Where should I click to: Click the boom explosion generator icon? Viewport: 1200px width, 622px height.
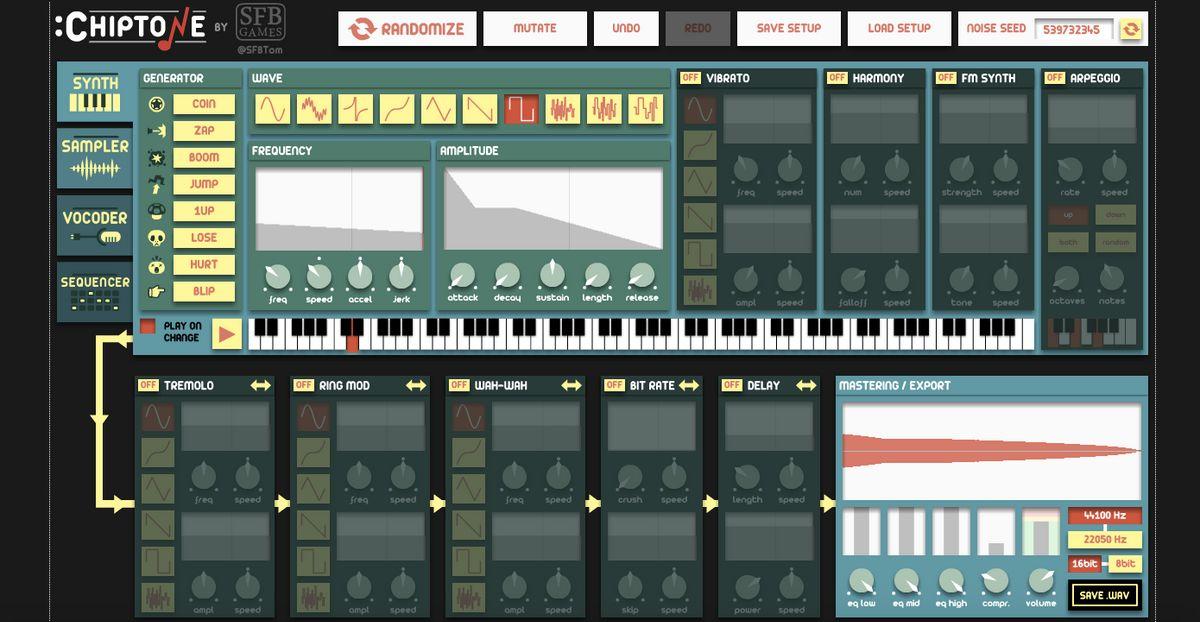(156, 158)
